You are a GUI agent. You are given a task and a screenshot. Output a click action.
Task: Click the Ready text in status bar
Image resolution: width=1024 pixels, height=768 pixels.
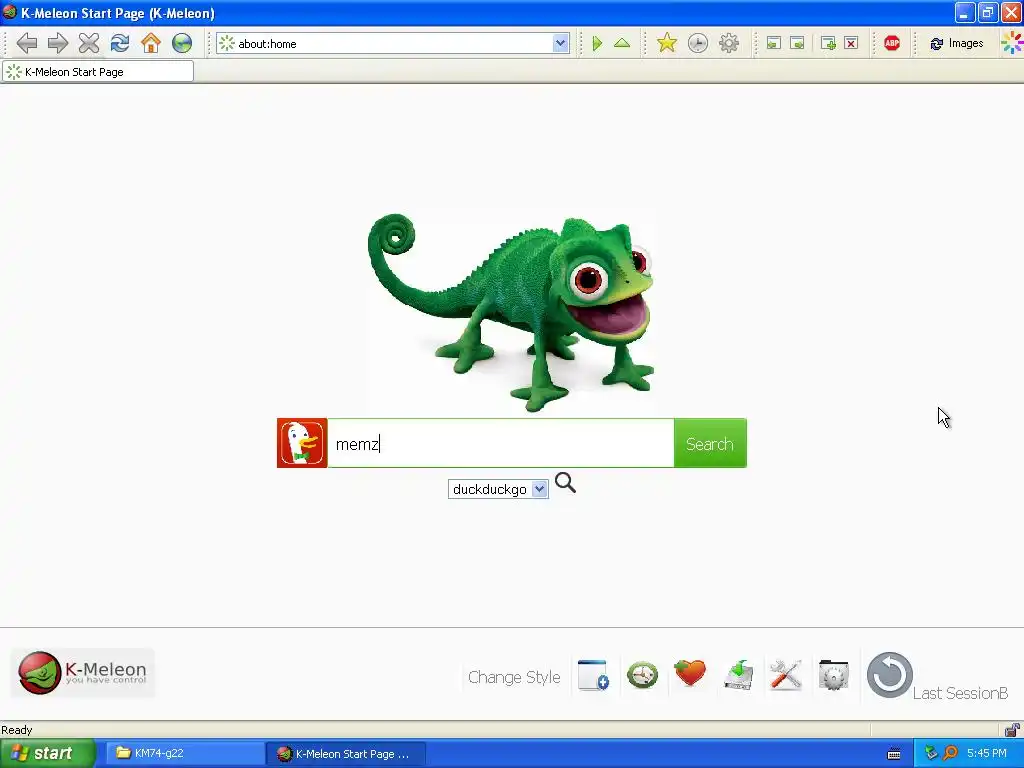pos(16,729)
